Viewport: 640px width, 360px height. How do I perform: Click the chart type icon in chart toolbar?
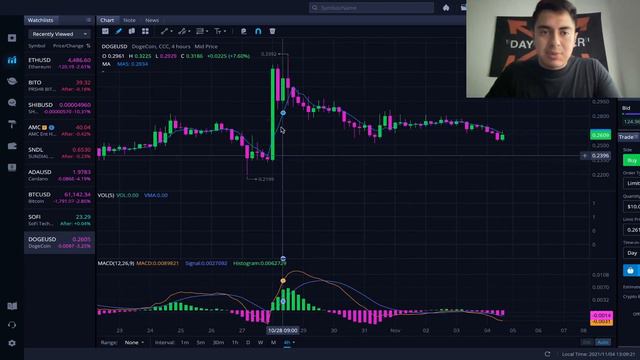click(x=105, y=31)
